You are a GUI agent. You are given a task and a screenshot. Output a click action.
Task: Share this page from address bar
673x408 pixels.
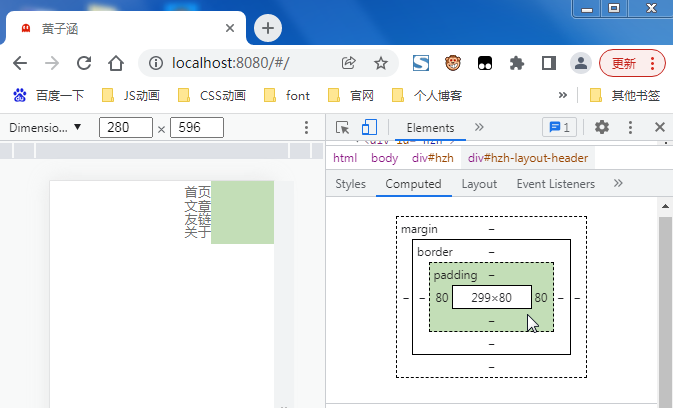tap(349, 63)
